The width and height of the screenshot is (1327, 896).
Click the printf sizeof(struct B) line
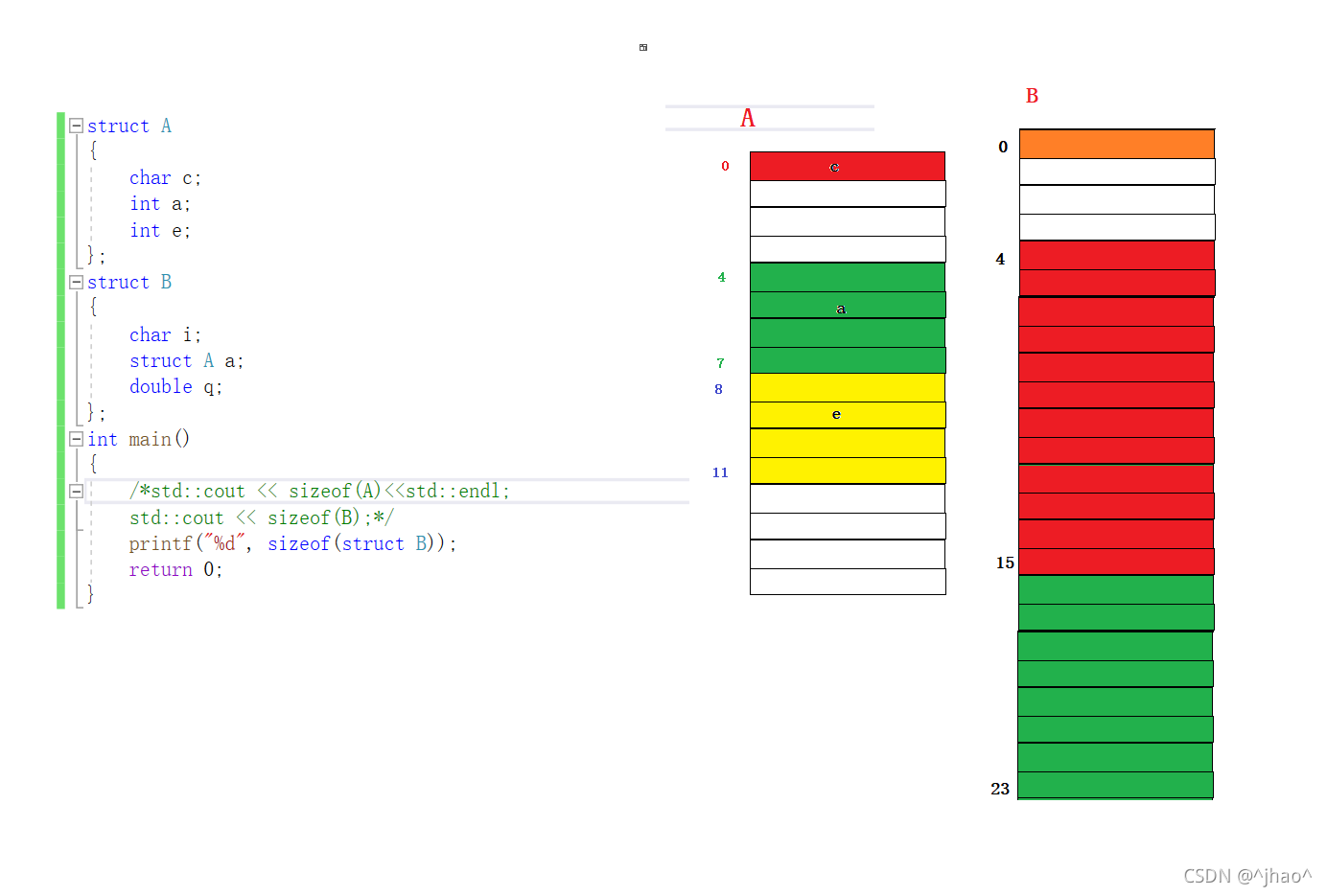point(292,544)
